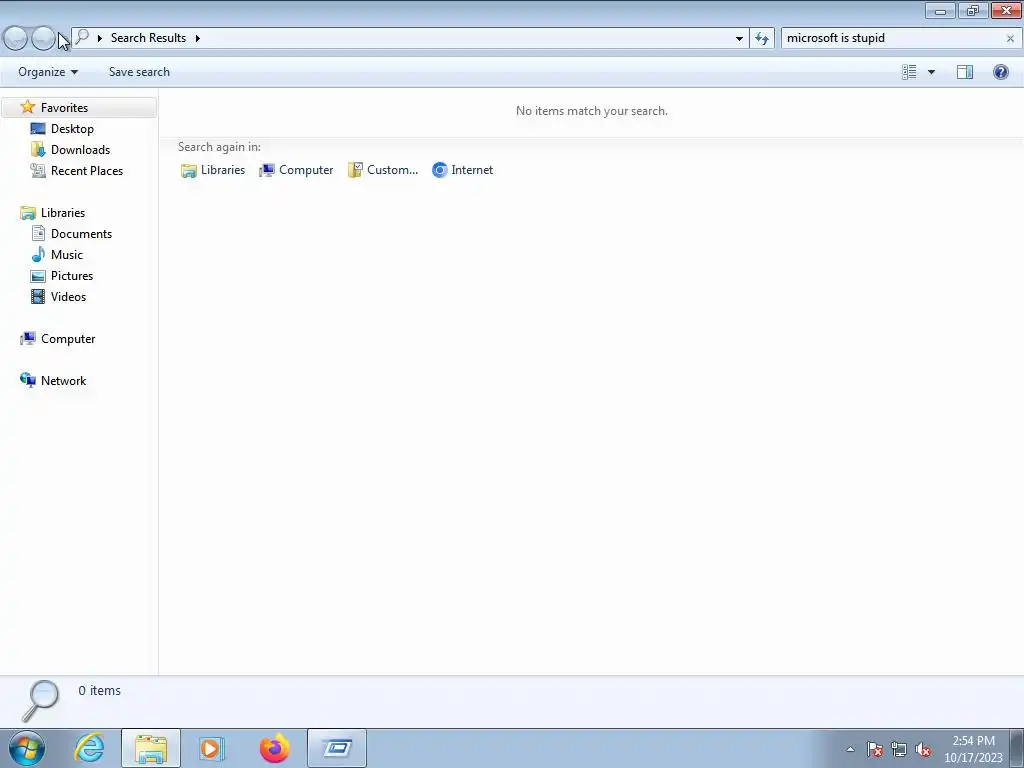Search again on the Internet

click(x=462, y=170)
